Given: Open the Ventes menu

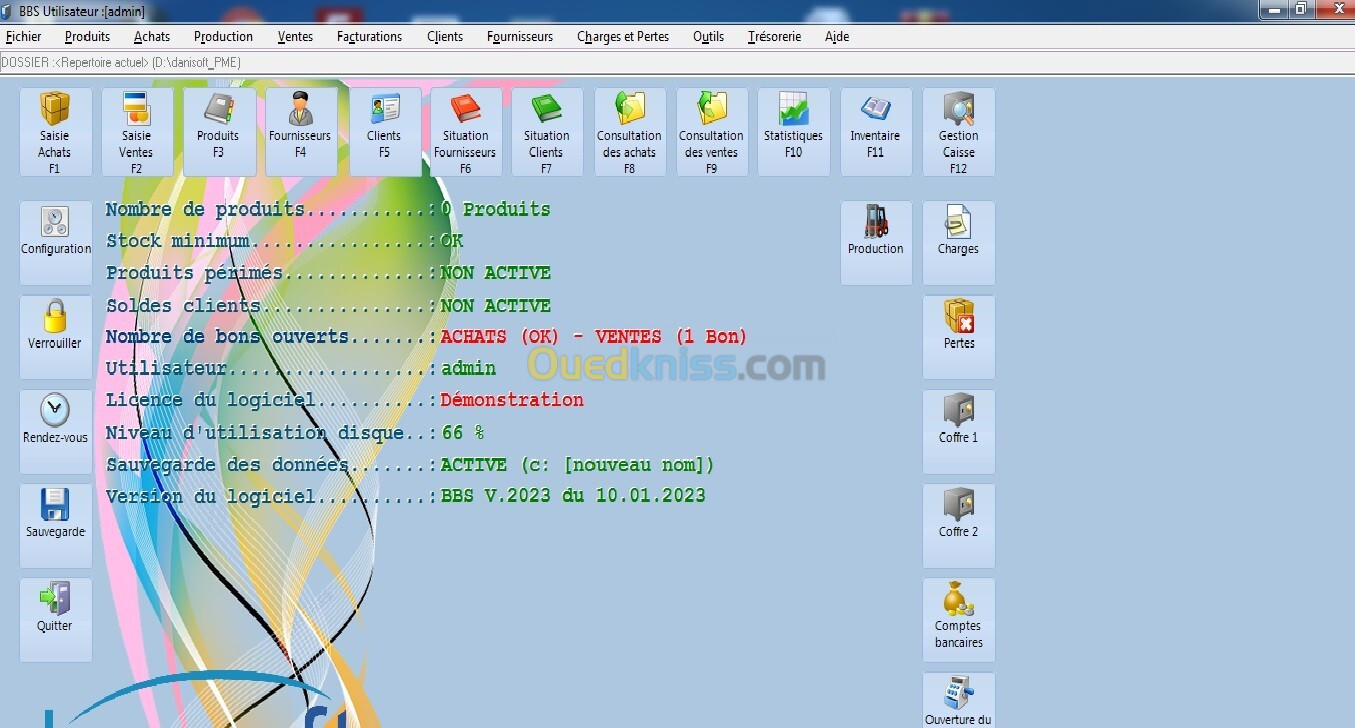Looking at the screenshot, I should point(295,37).
